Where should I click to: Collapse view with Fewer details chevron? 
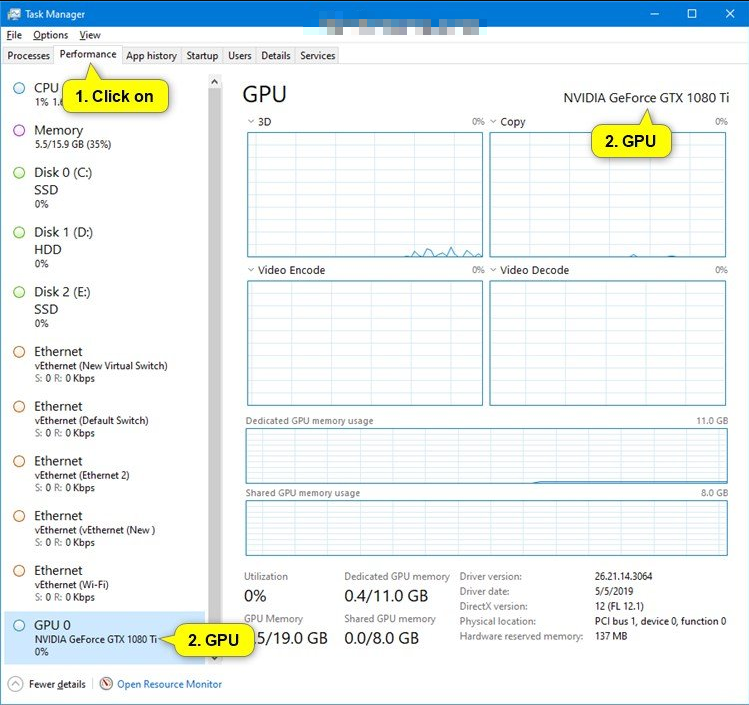click(16, 684)
